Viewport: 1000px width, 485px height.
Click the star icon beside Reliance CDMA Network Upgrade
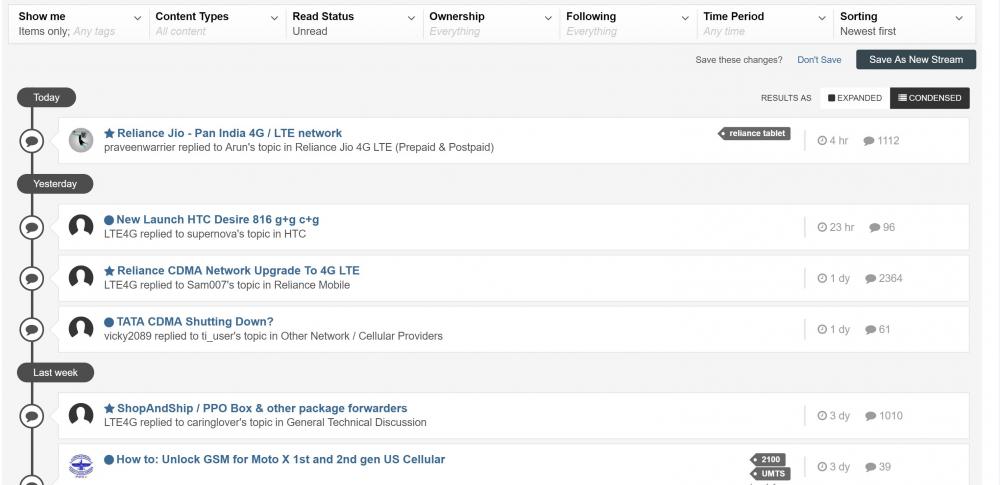pyautogui.click(x=110, y=271)
